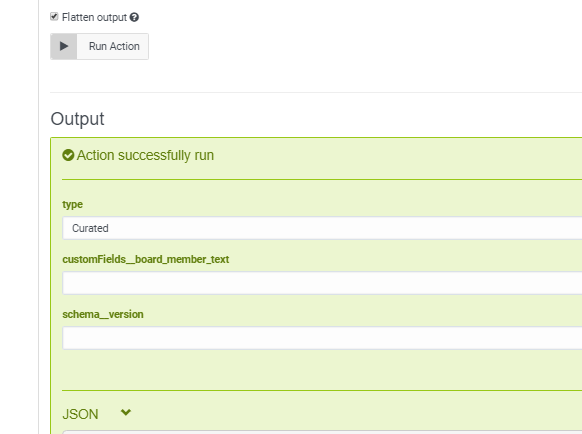Screen dimensions: 582x434
Task: Click the Run Action button label
Action: tap(114, 46)
